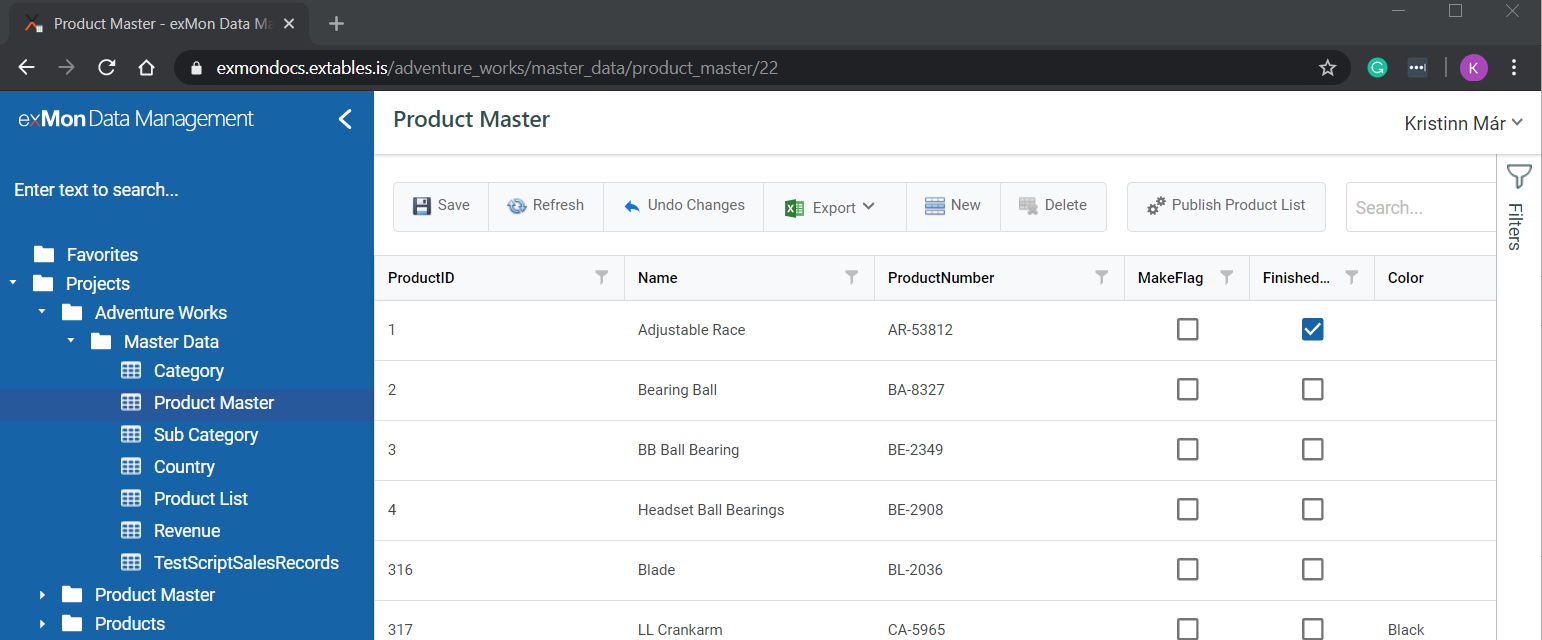The image size is (1542, 640).
Task: Toggle Finished flag for Headset Ball Bearings
Action: (x=1312, y=509)
